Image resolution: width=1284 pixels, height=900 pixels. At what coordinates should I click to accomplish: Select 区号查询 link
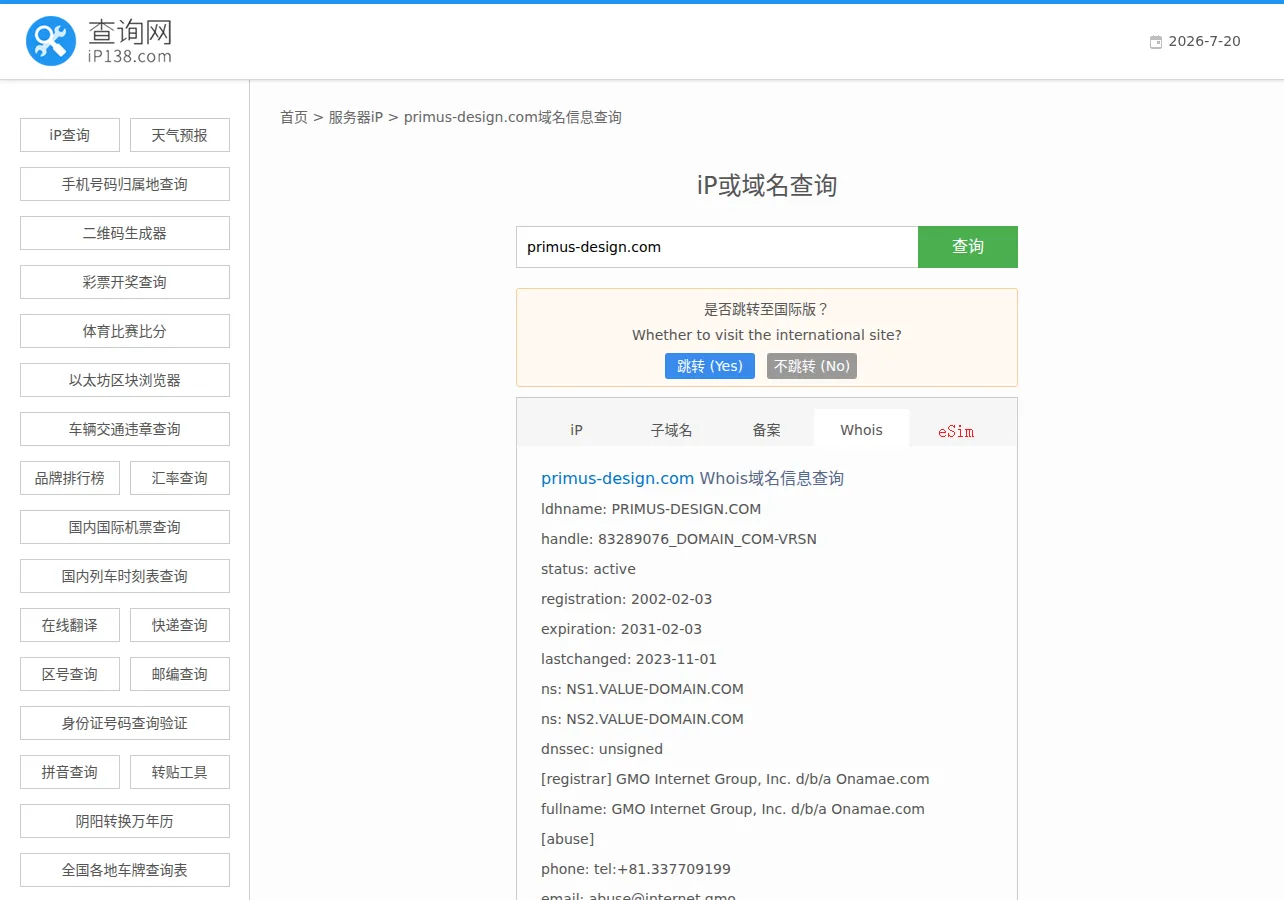coord(70,674)
